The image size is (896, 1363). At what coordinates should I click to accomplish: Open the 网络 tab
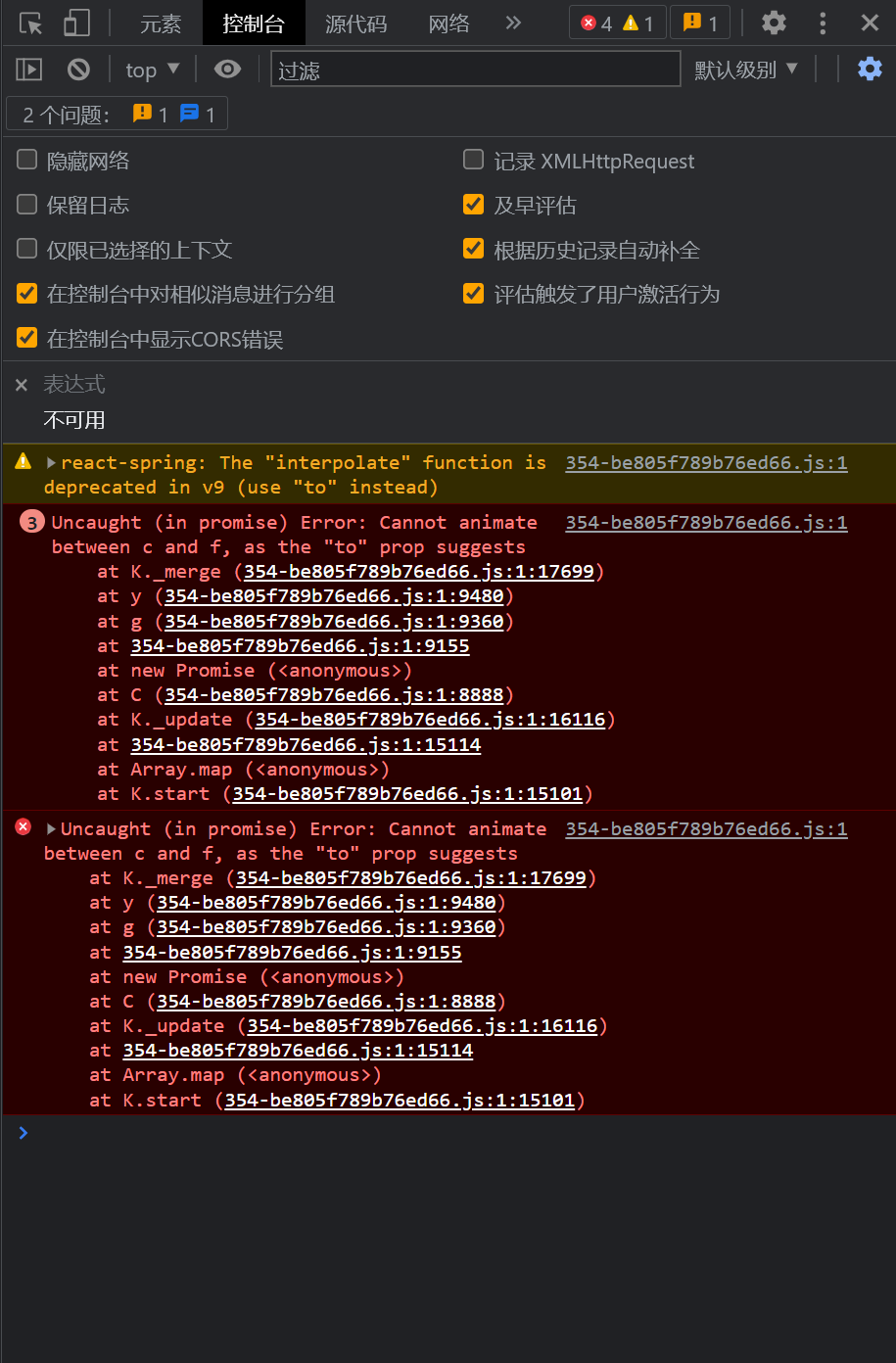pyautogui.click(x=449, y=23)
